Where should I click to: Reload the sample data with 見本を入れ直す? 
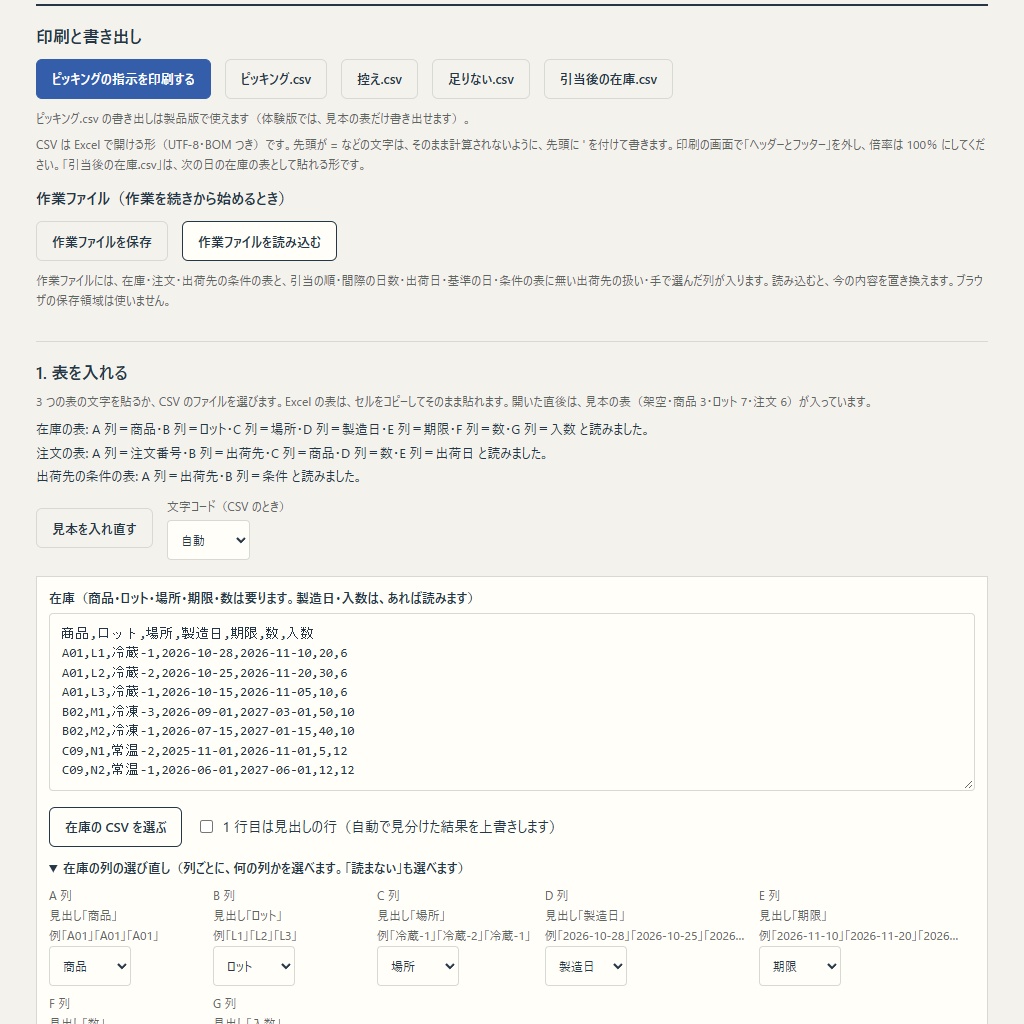point(94,528)
